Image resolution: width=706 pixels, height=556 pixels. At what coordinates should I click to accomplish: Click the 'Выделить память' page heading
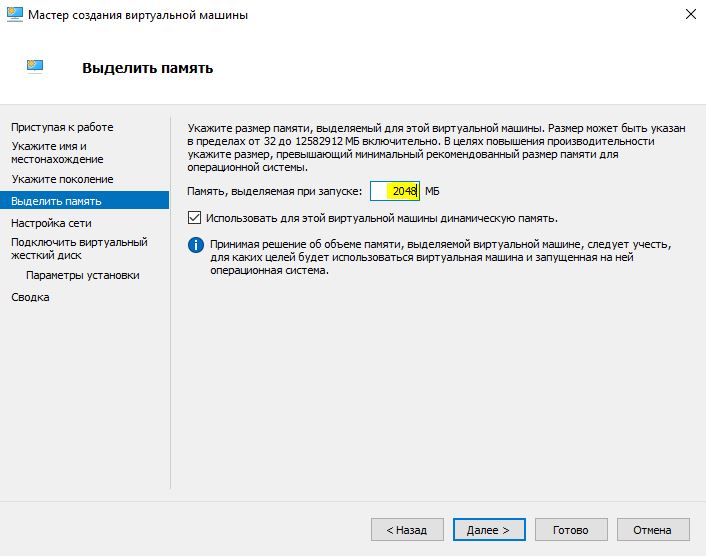pyautogui.click(x=148, y=68)
